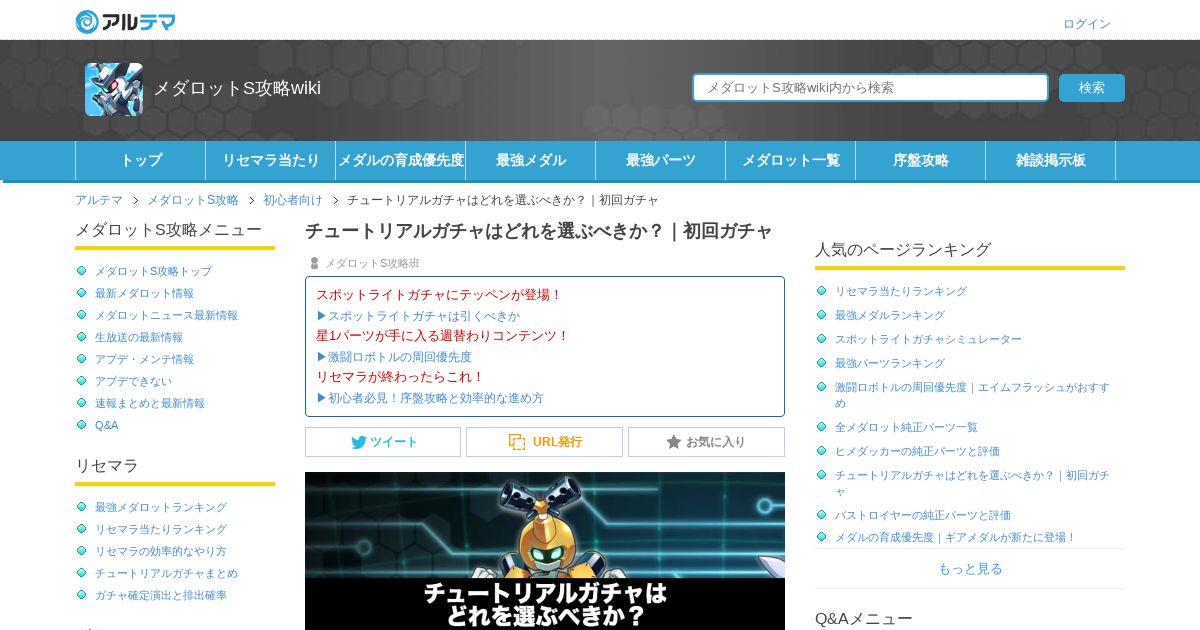1200x630 pixels.
Task: Open 最強パーツランキング in the popular ranking
Action: tap(890, 363)
